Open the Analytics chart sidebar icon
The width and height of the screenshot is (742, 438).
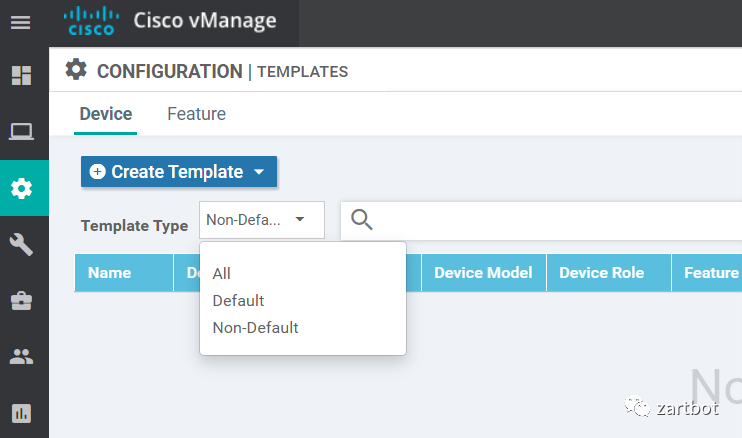coord(21,412)
